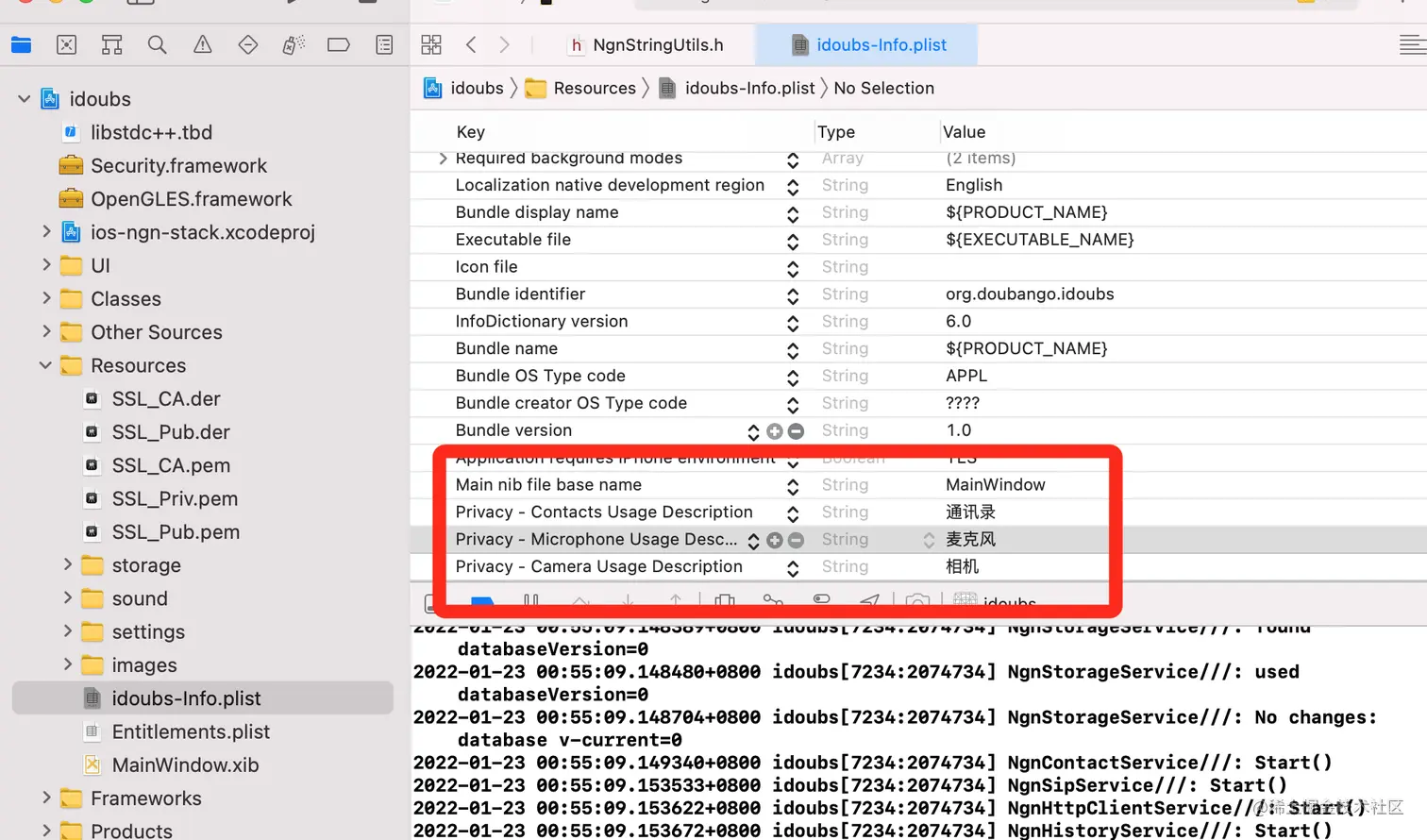Open the Project navigator folder icon
1427x840 pixels.
point(21,44)
